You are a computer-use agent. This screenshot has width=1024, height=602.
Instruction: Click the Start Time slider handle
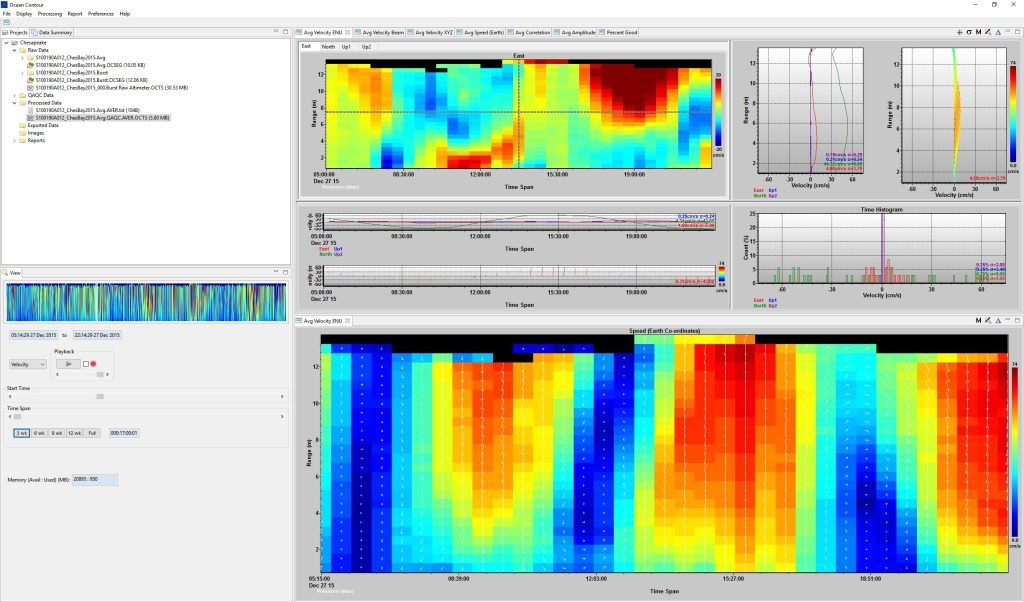coord(100,397)
